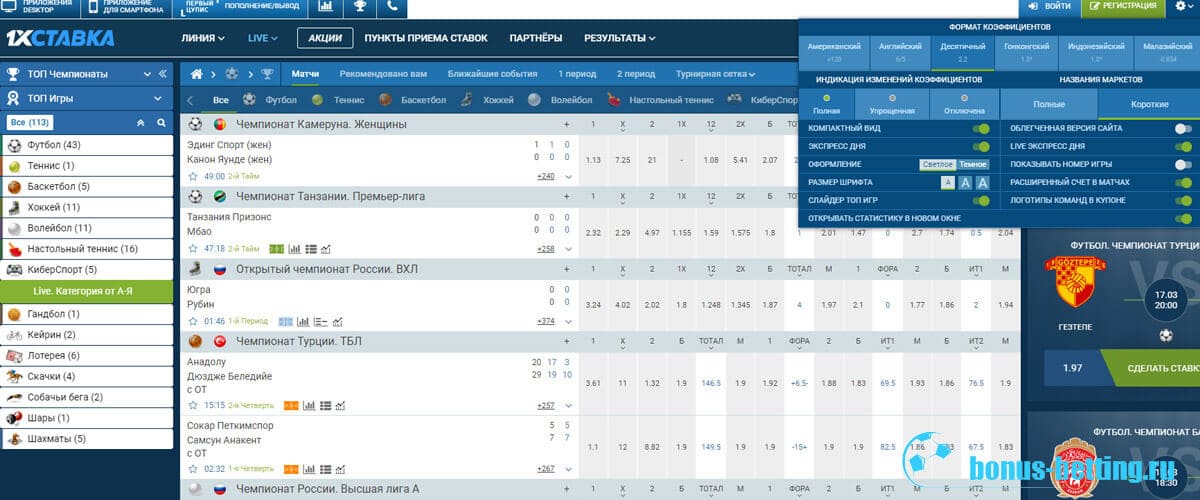Click the trophy icon in top bar
Image resolution: width=1200 pixels, height=500 pixels.
tap(360, 7)
